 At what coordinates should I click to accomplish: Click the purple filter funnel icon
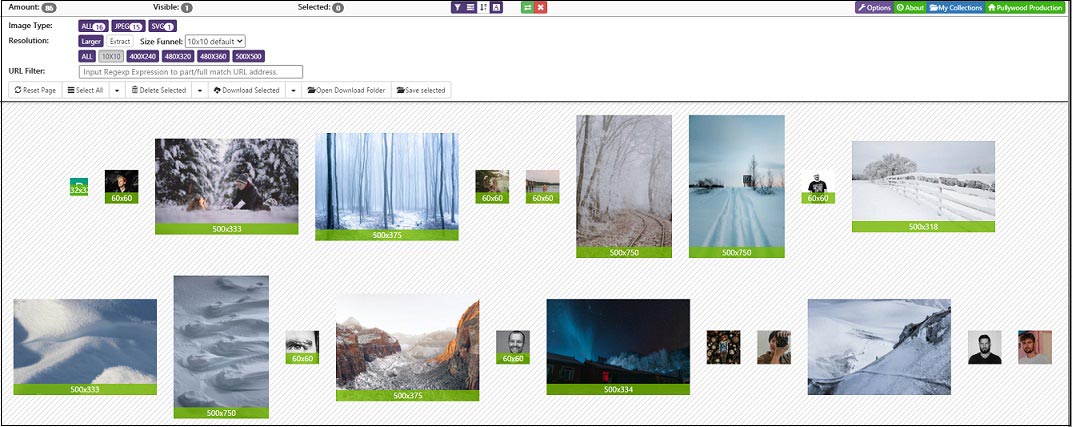[x=457, y=8]
